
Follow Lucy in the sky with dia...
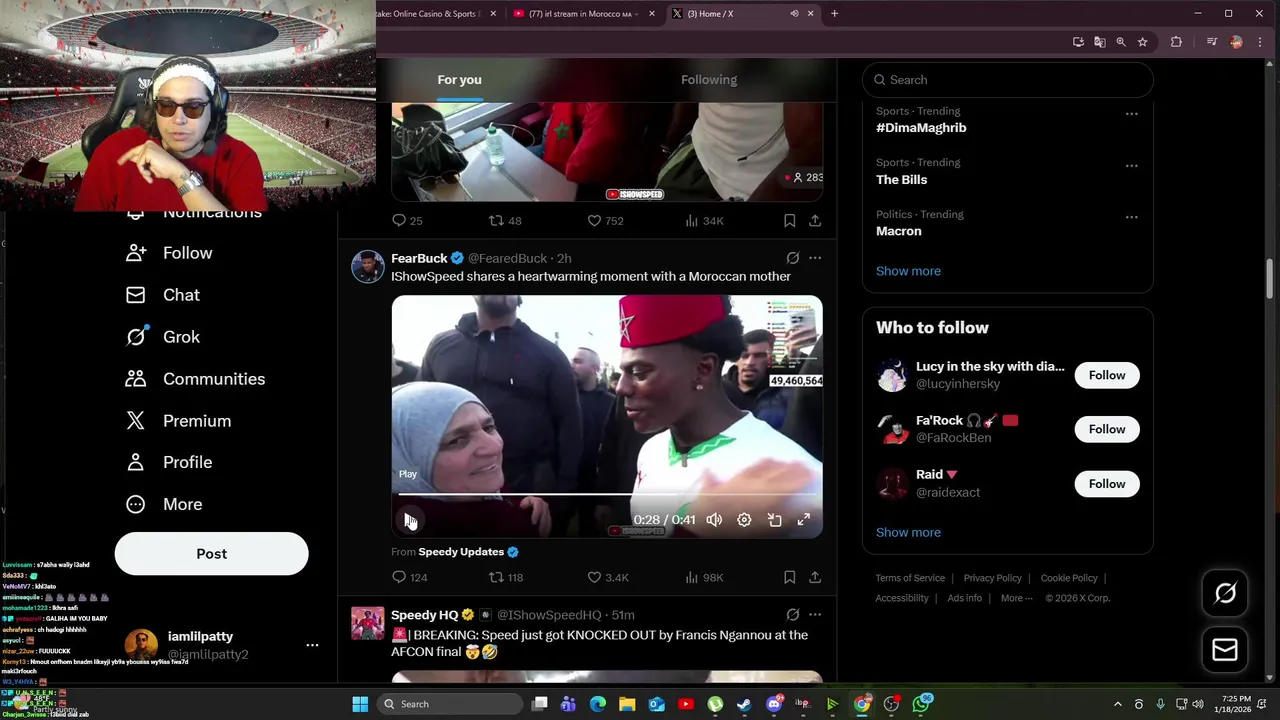coord(1107,375)
